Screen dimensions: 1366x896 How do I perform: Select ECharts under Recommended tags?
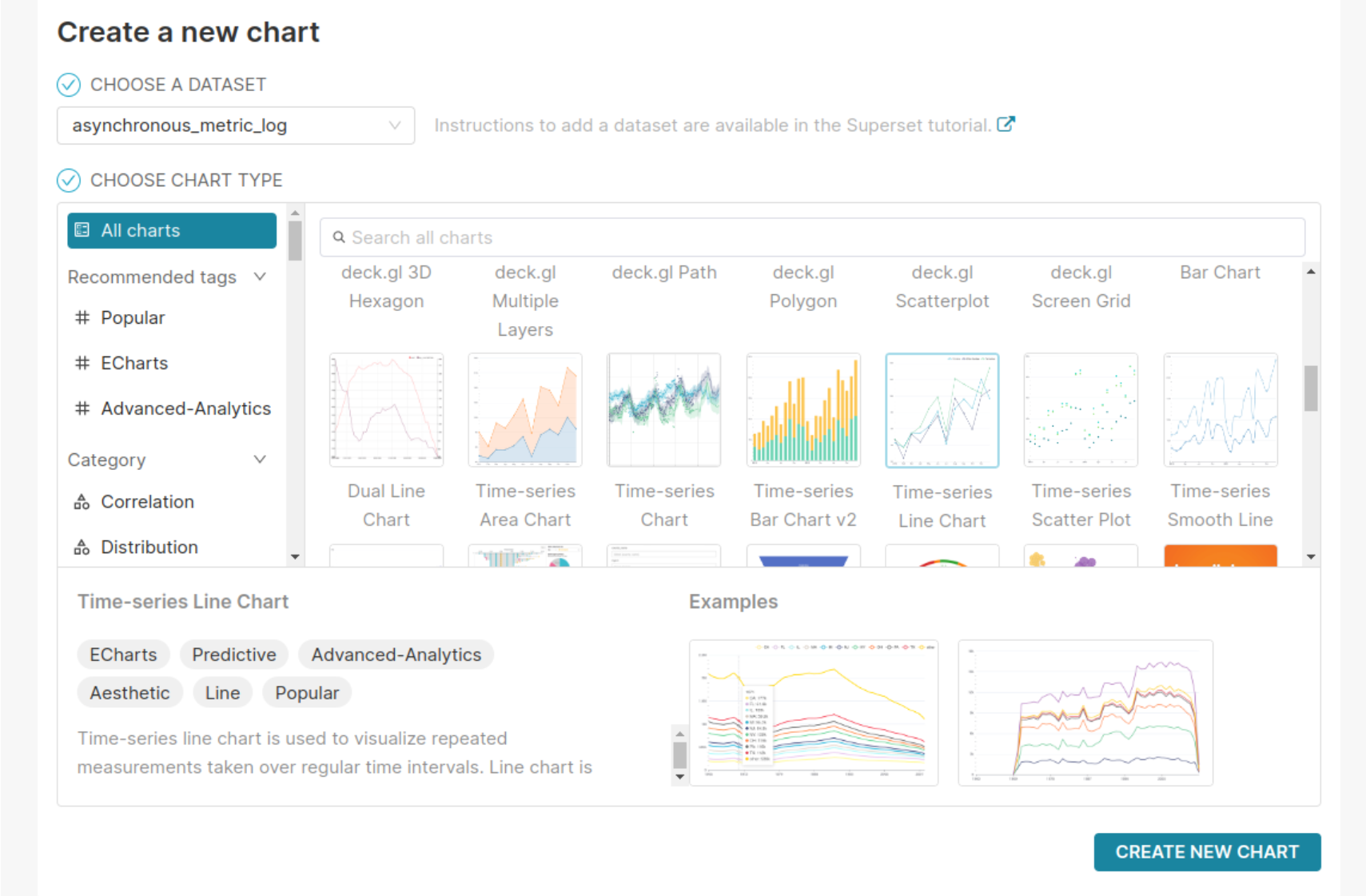coord(133,363)
